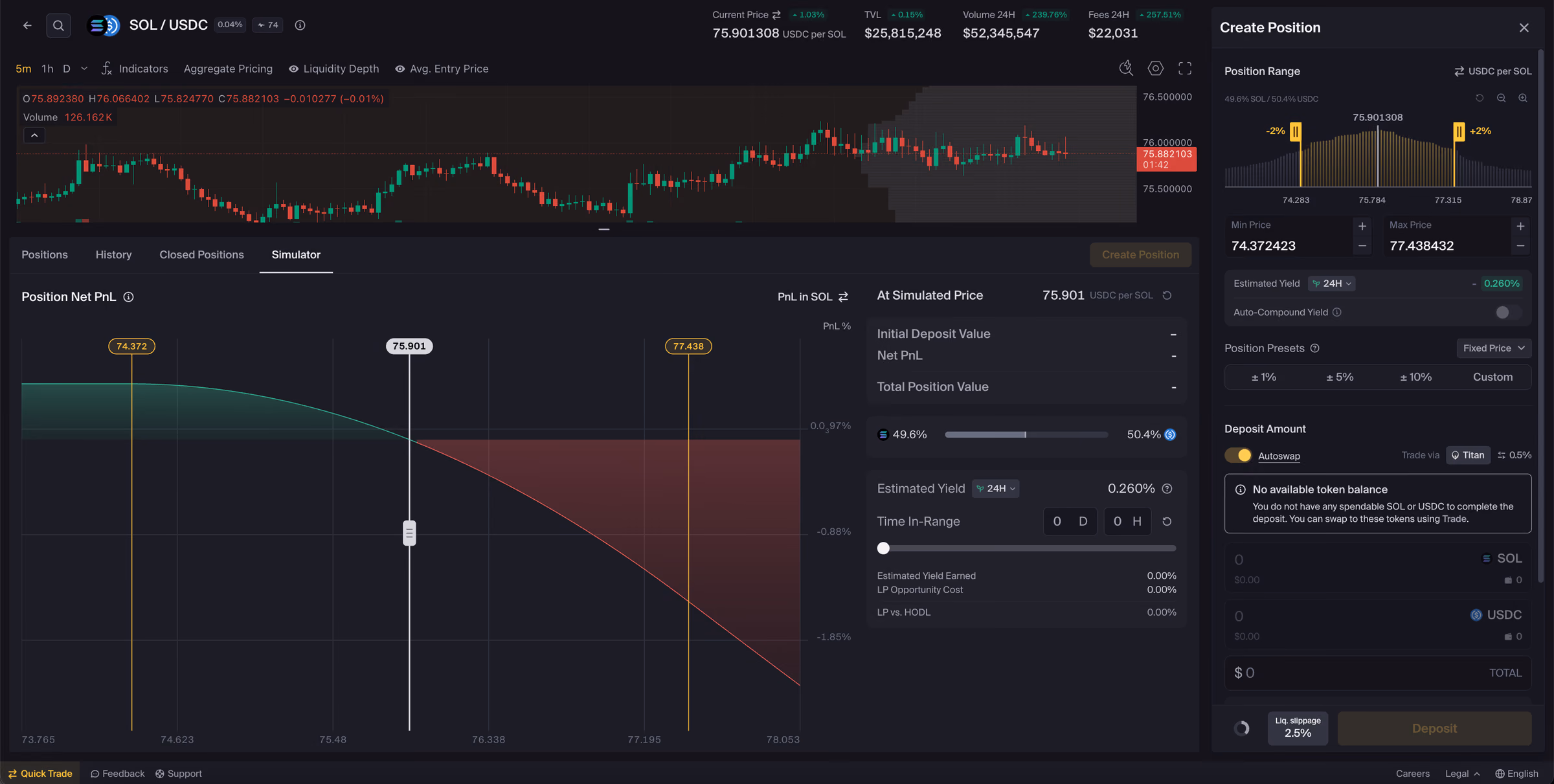Screen dimensions: 1554x784
Task: Expand the Legal menu in footer
Action: click(1462, 774)
